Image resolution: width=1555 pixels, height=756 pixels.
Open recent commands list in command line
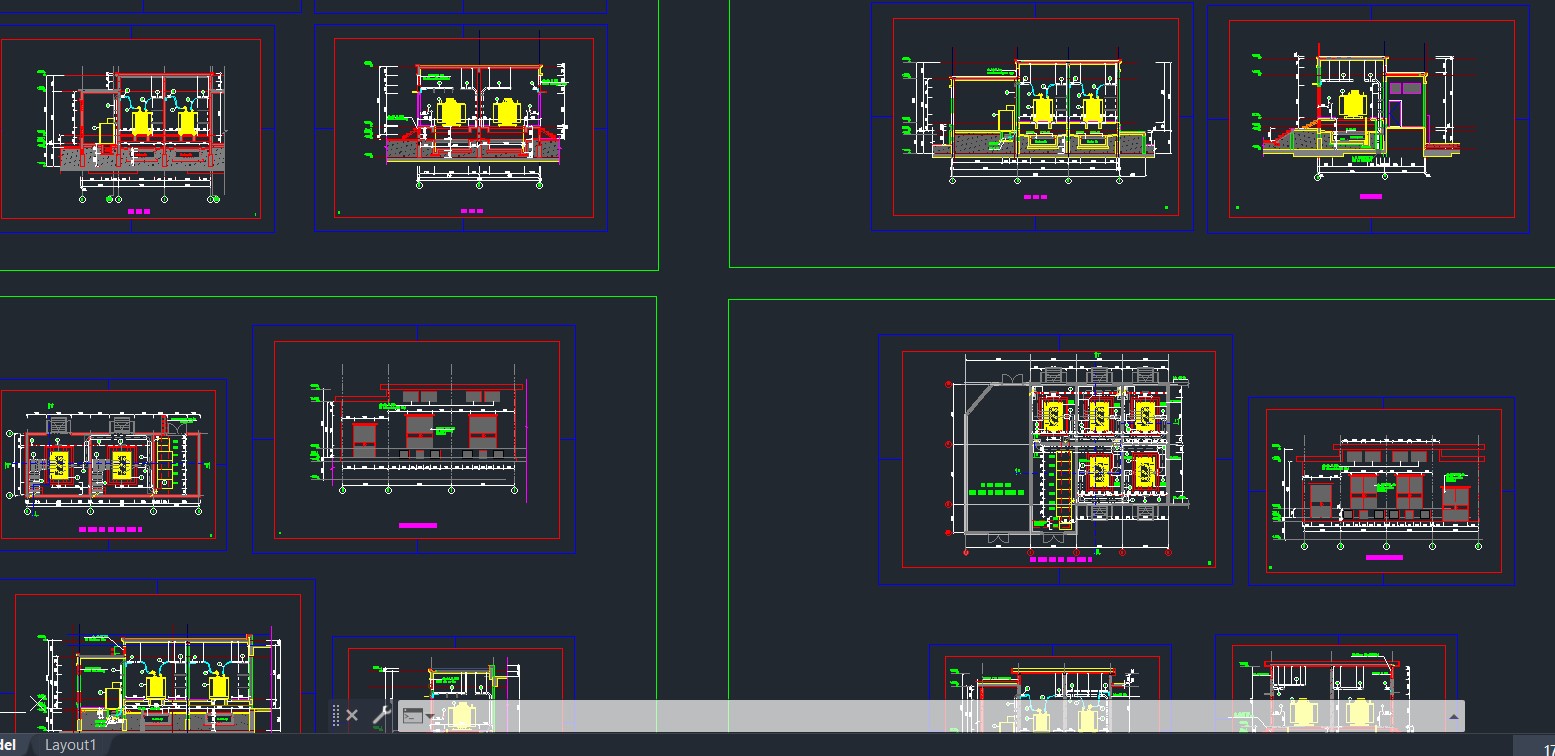pyautogui.click(x=418, y=716)
